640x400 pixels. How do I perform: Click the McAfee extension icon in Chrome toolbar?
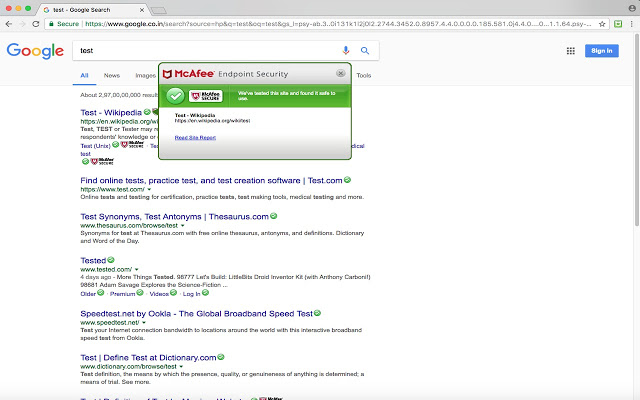(x=616, y=22)
